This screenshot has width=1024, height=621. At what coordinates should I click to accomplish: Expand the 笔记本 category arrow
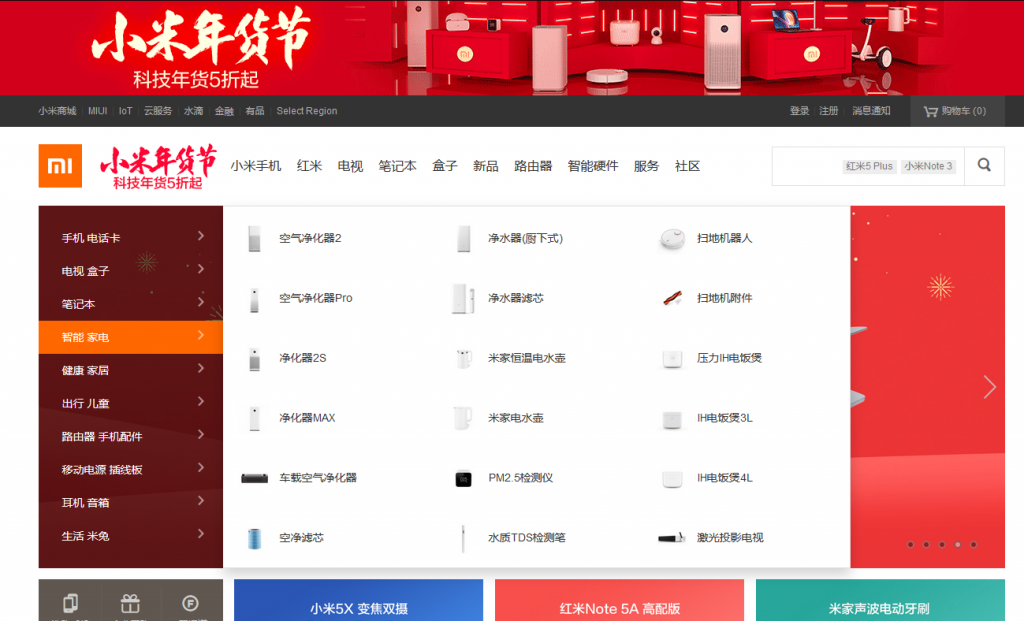point(201,302)
